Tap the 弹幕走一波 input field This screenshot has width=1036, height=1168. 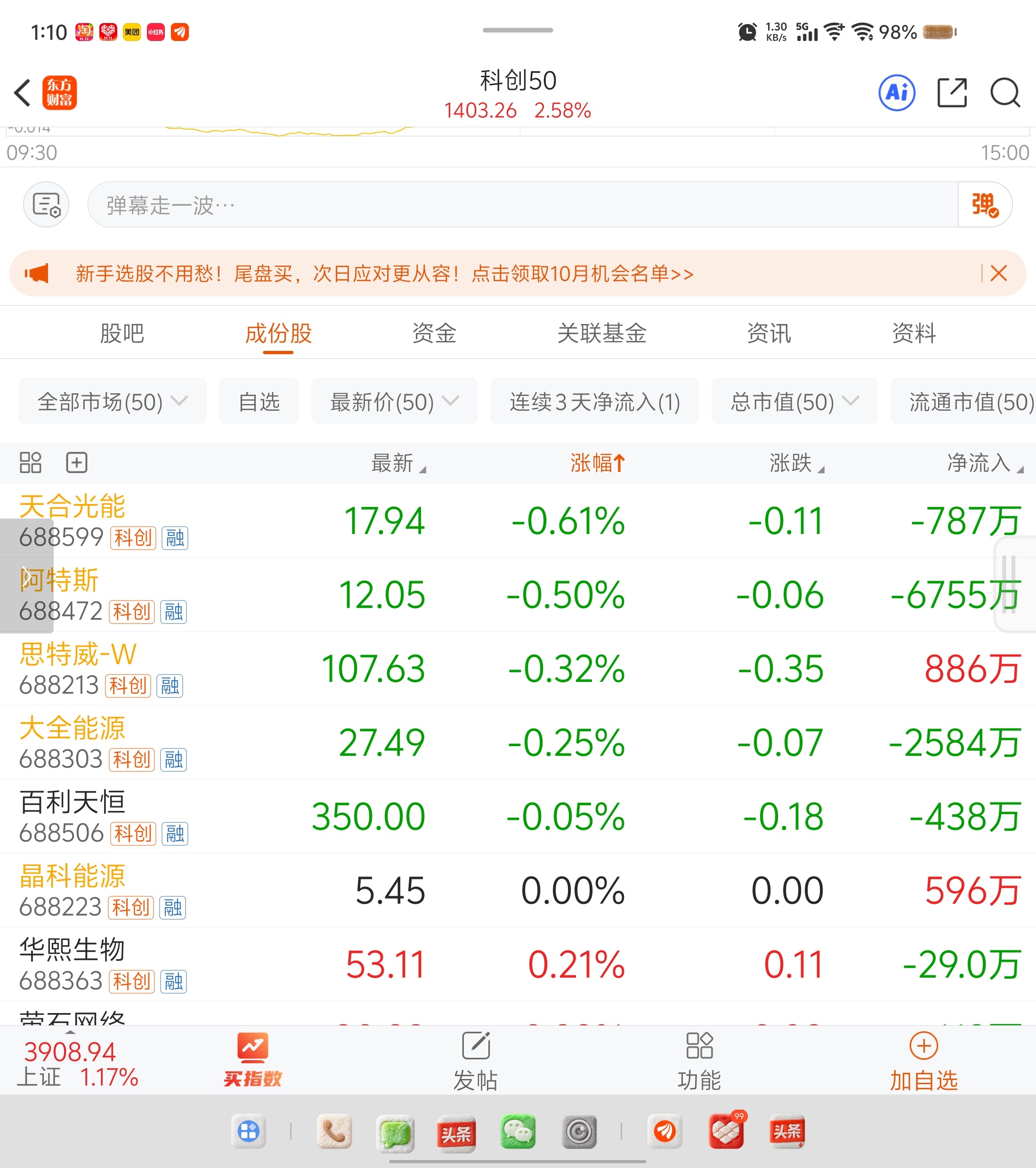(x=514, y=204)
